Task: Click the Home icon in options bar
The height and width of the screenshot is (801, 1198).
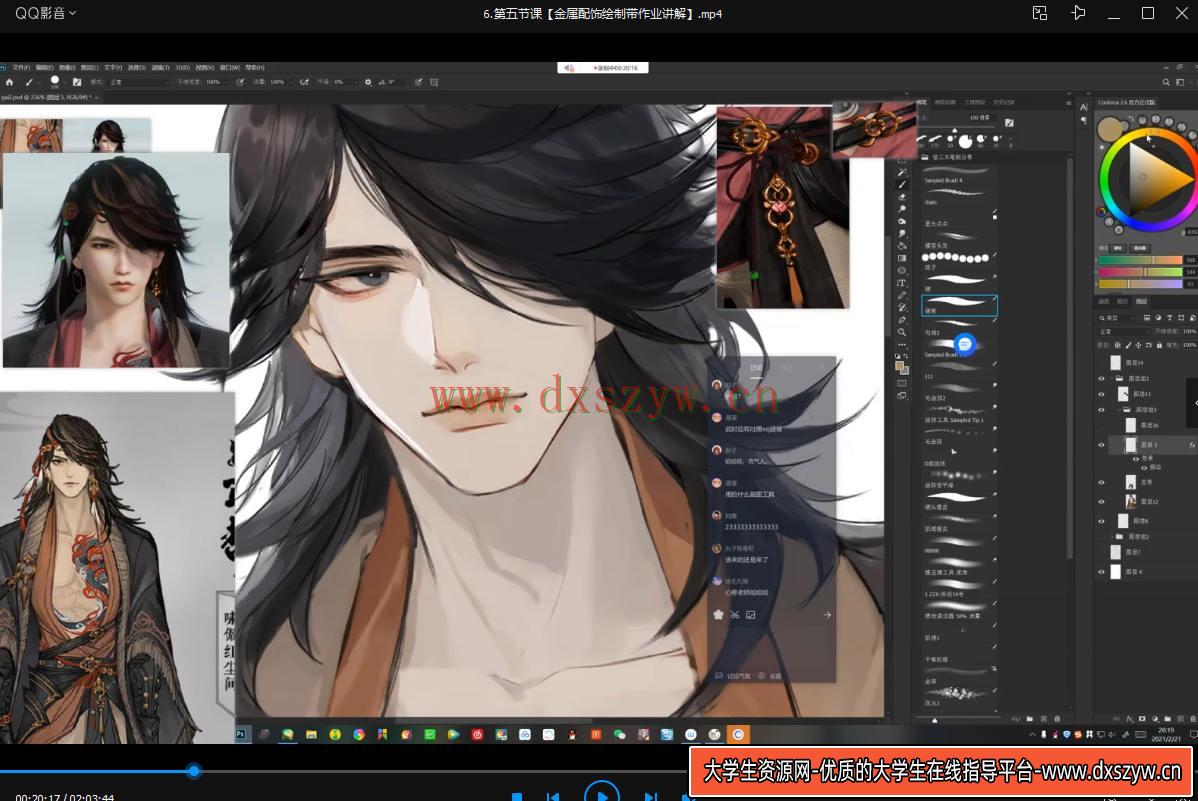Action: tap(9, 82)
